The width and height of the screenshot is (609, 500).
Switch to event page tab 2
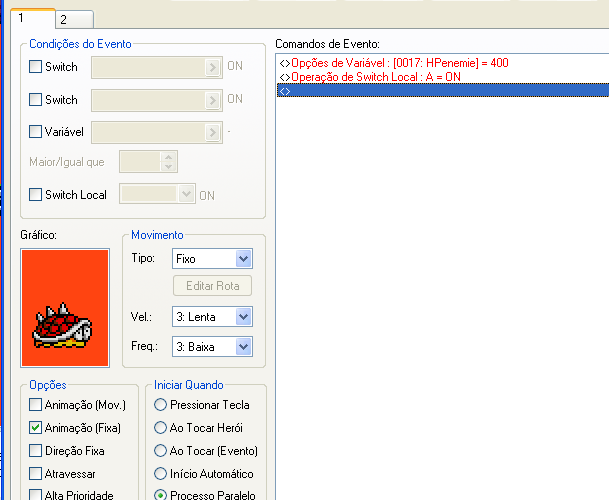point(74,19)
